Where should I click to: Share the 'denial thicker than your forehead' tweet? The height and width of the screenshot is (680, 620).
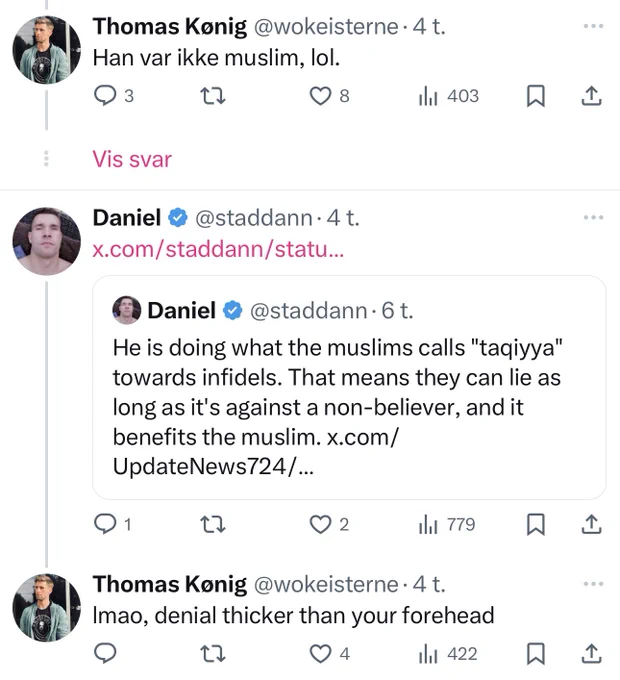(x=591, y=654)
